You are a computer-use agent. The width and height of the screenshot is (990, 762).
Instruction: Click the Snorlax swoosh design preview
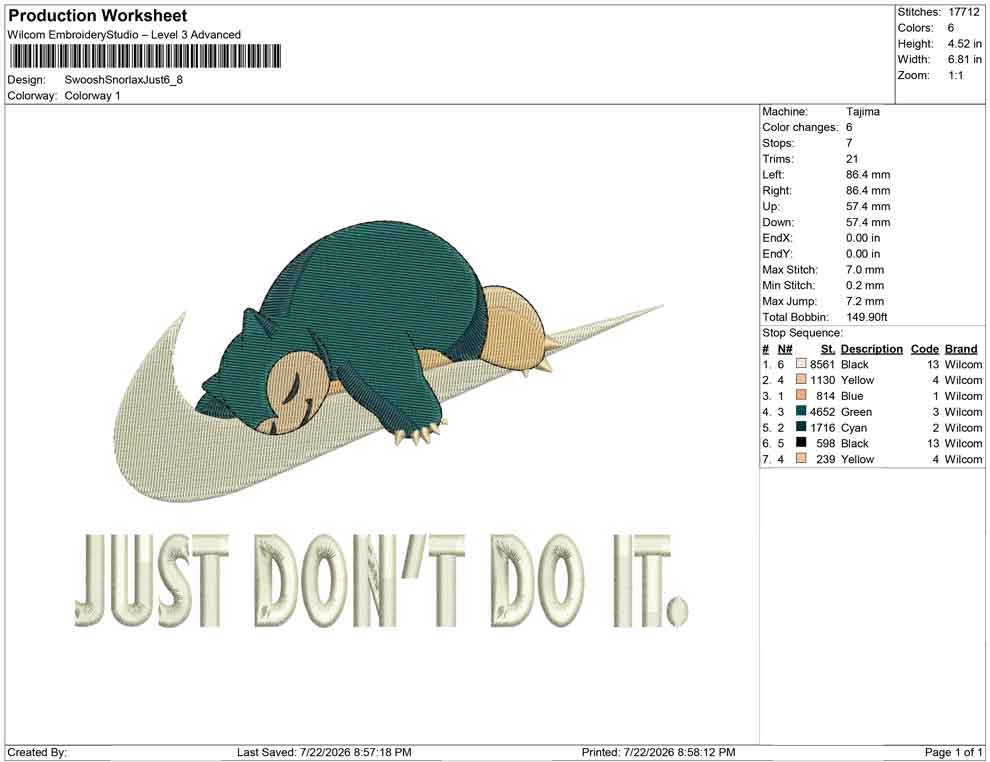point(388,360)
